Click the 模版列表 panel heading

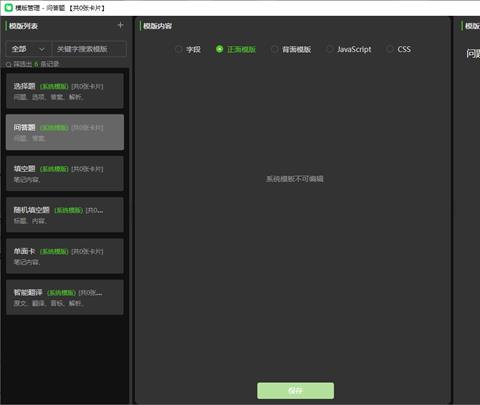(x=23, y=26)
